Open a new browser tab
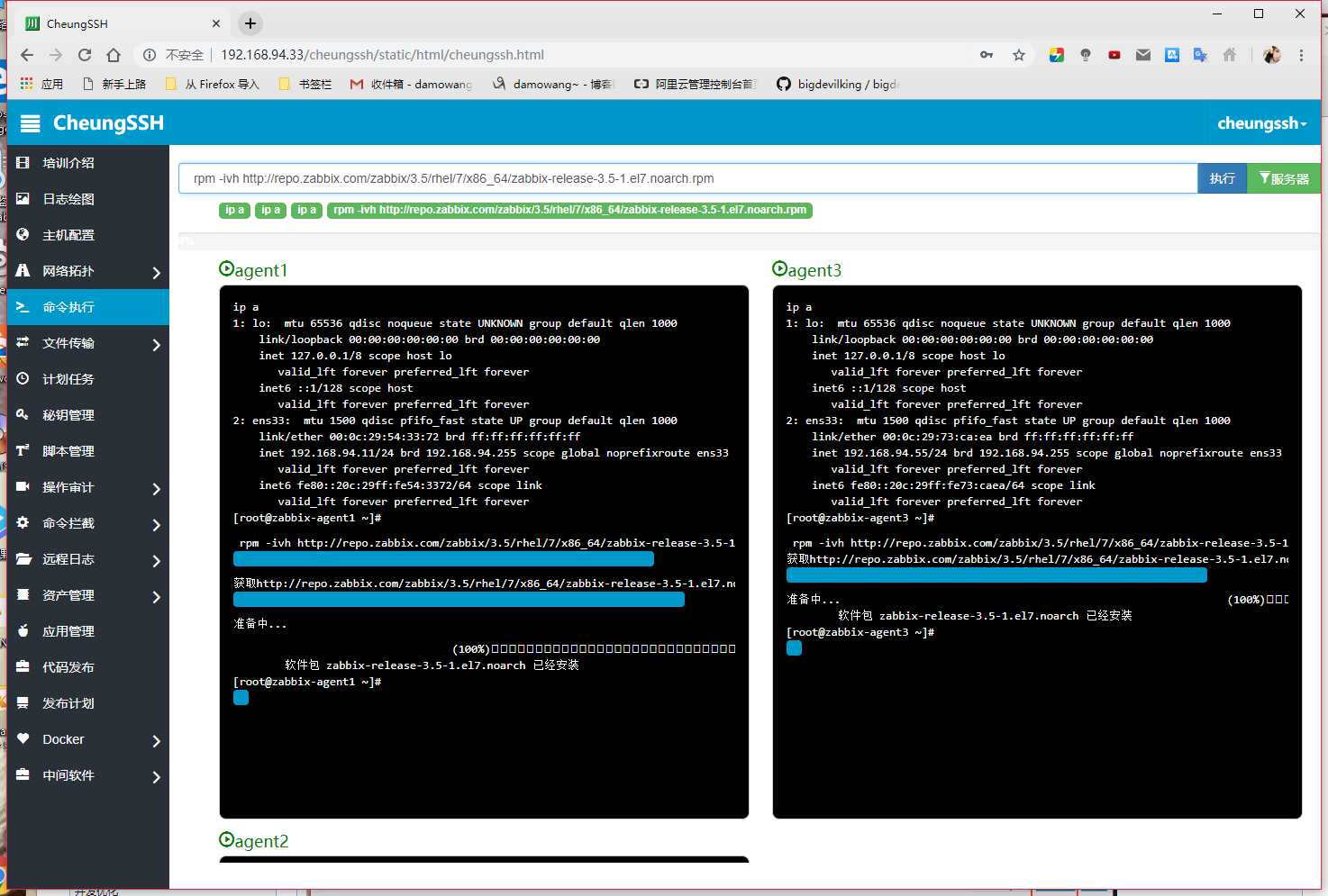 tap(250, 23)
